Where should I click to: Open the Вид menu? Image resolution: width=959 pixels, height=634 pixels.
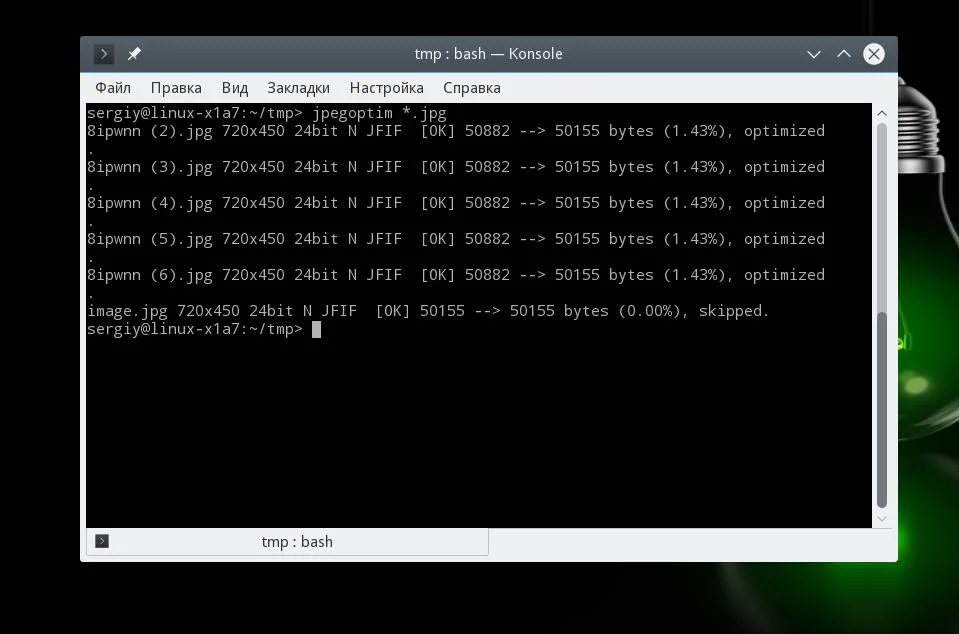point(235,88)
